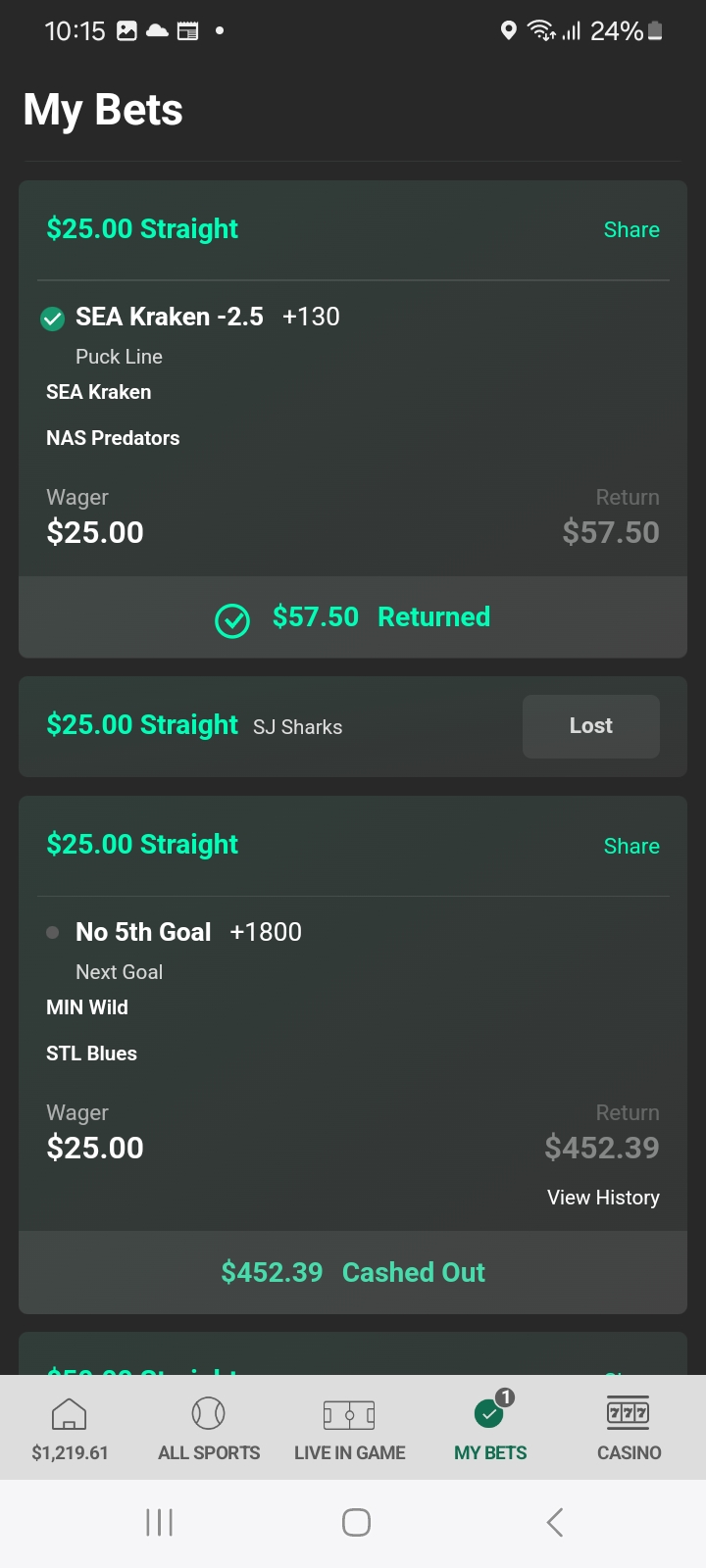Screen dimensions: 706x1568
Task: Tap the circled check next to $57.50 Returned
Action: pyautogui.click(x=232, y=619)
